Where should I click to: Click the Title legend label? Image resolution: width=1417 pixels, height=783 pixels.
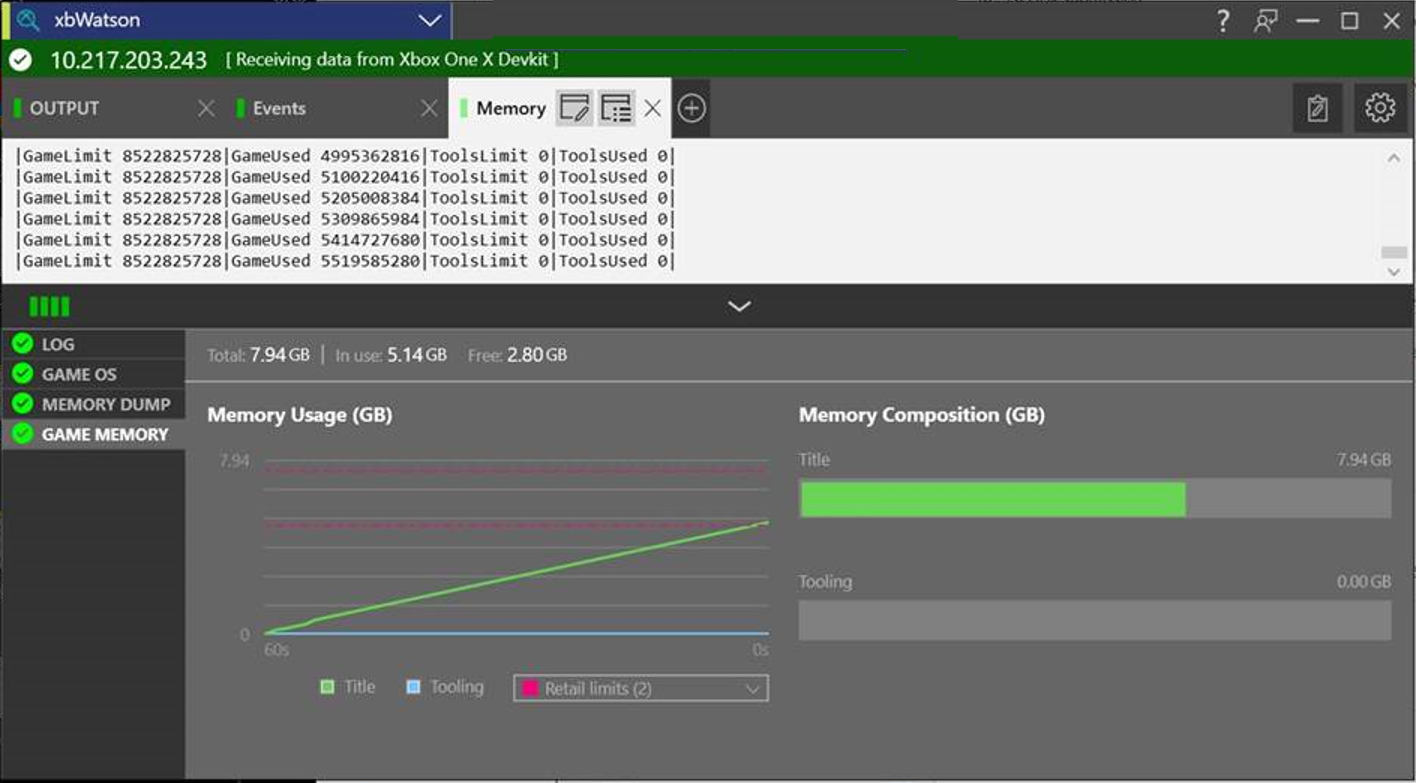click(x=360, y=687)
